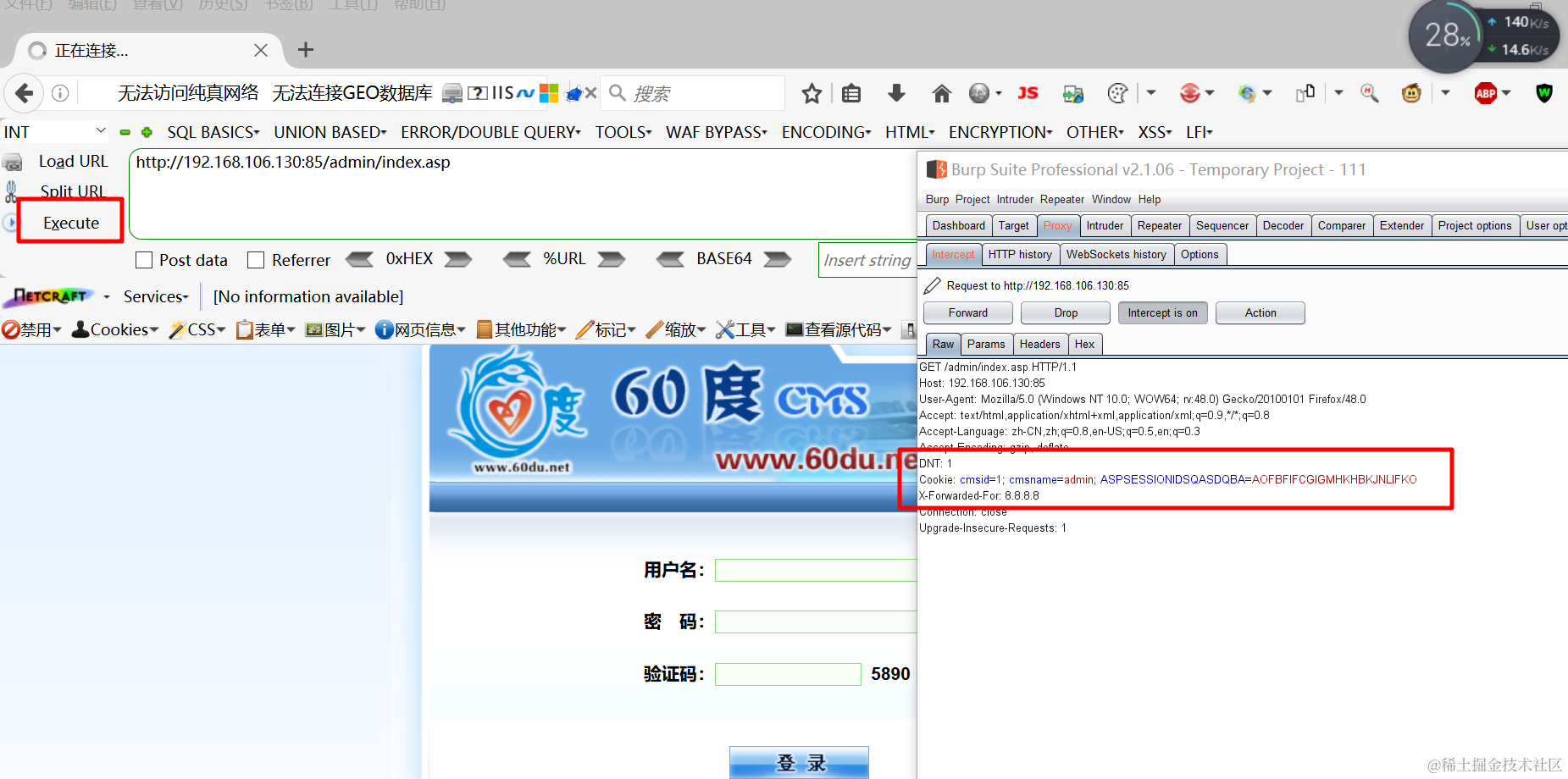
Task: Click the Firefox back arrow button
Action: (25, 93)
